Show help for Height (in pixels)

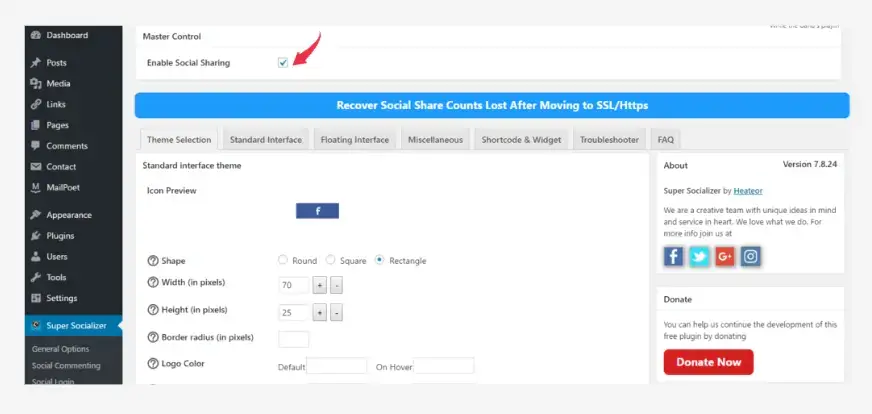[x=153, y=309]
